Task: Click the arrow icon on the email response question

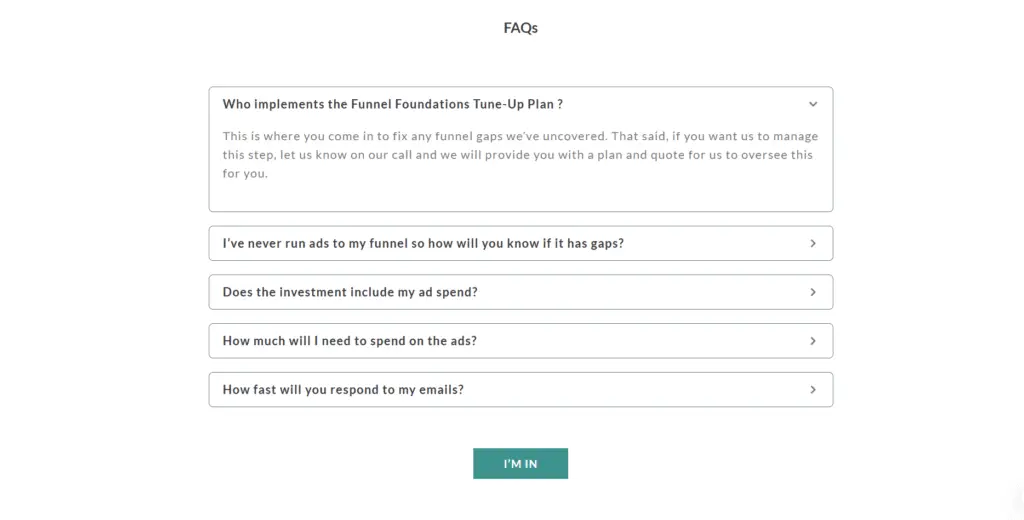Action: click(x=813, y=390)
